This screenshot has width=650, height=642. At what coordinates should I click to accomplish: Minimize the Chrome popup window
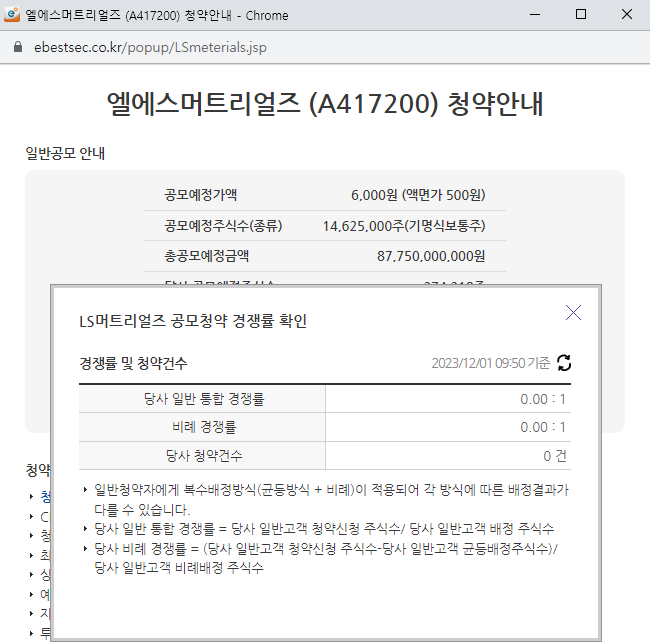tap(535, 15)
